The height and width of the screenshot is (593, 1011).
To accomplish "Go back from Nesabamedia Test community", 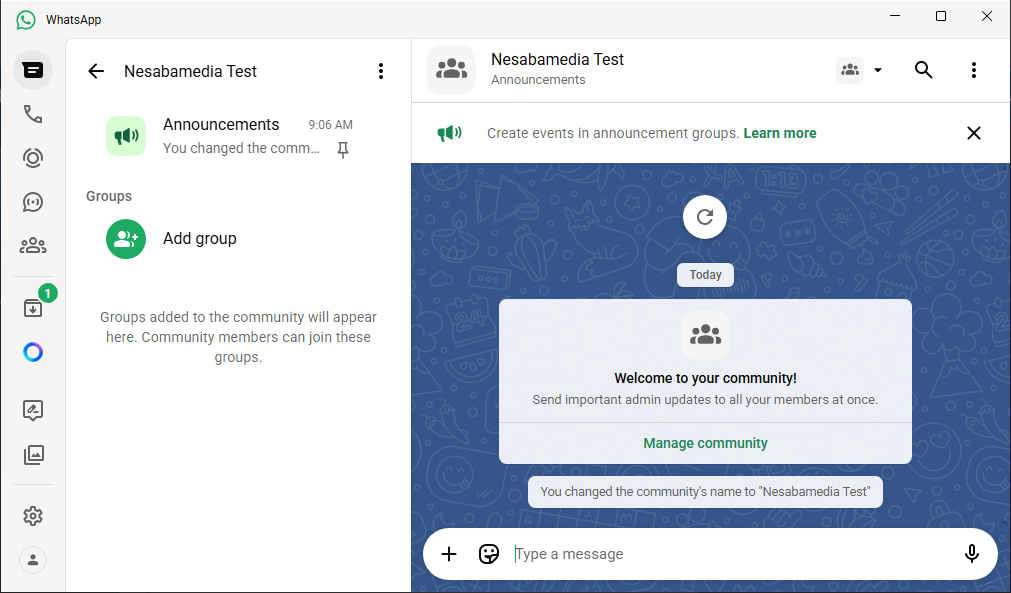I will click(96, 71).
